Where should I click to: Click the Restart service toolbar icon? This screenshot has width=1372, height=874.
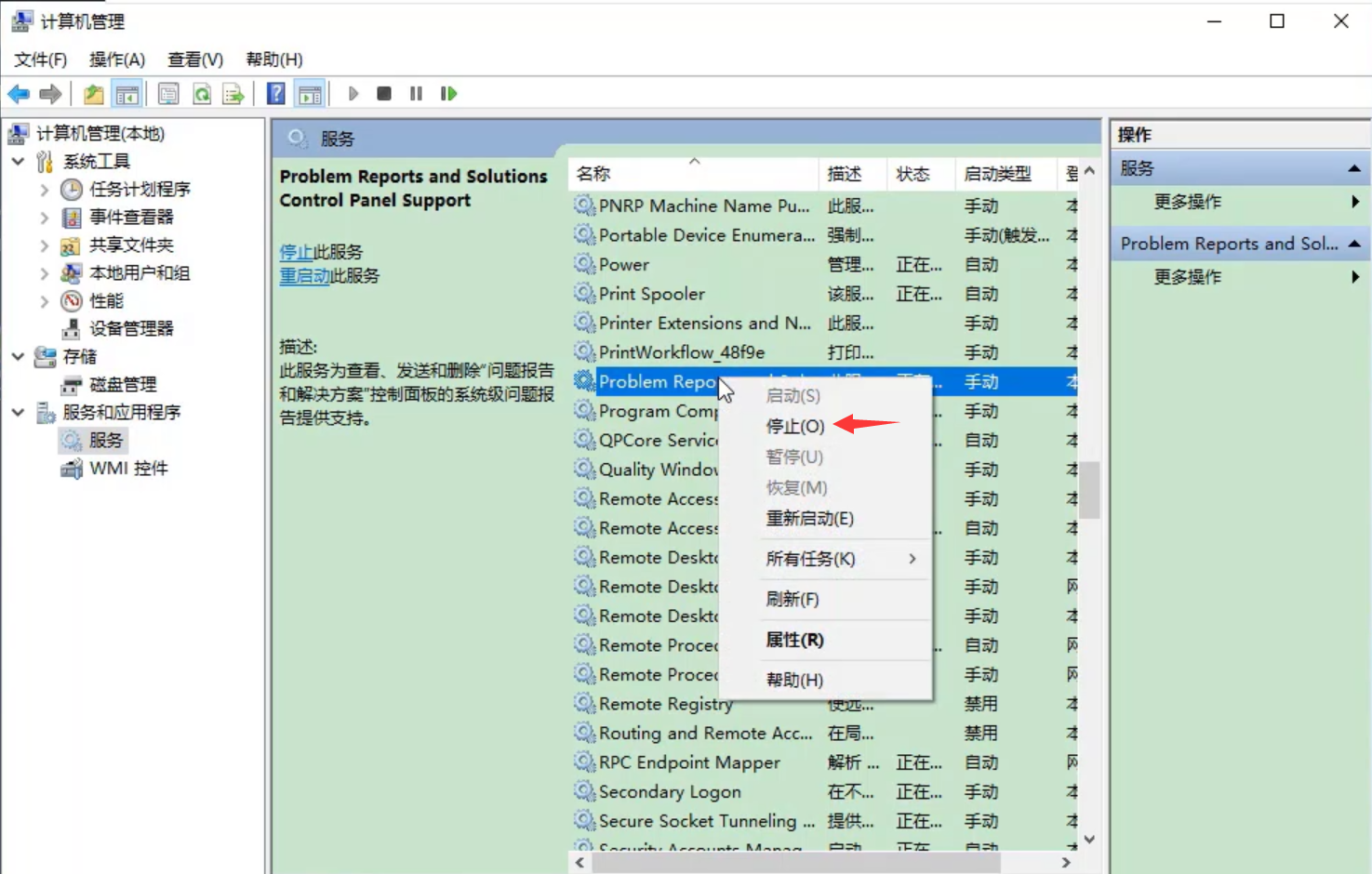coord(448,94)
